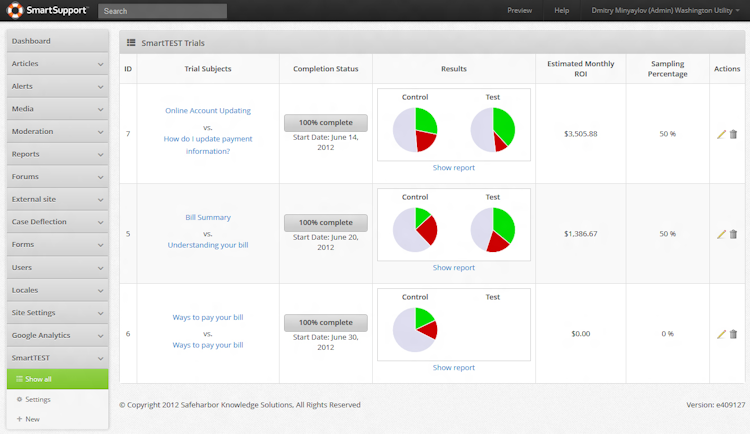Expand the Locales sidebar section

coord(57,290)
